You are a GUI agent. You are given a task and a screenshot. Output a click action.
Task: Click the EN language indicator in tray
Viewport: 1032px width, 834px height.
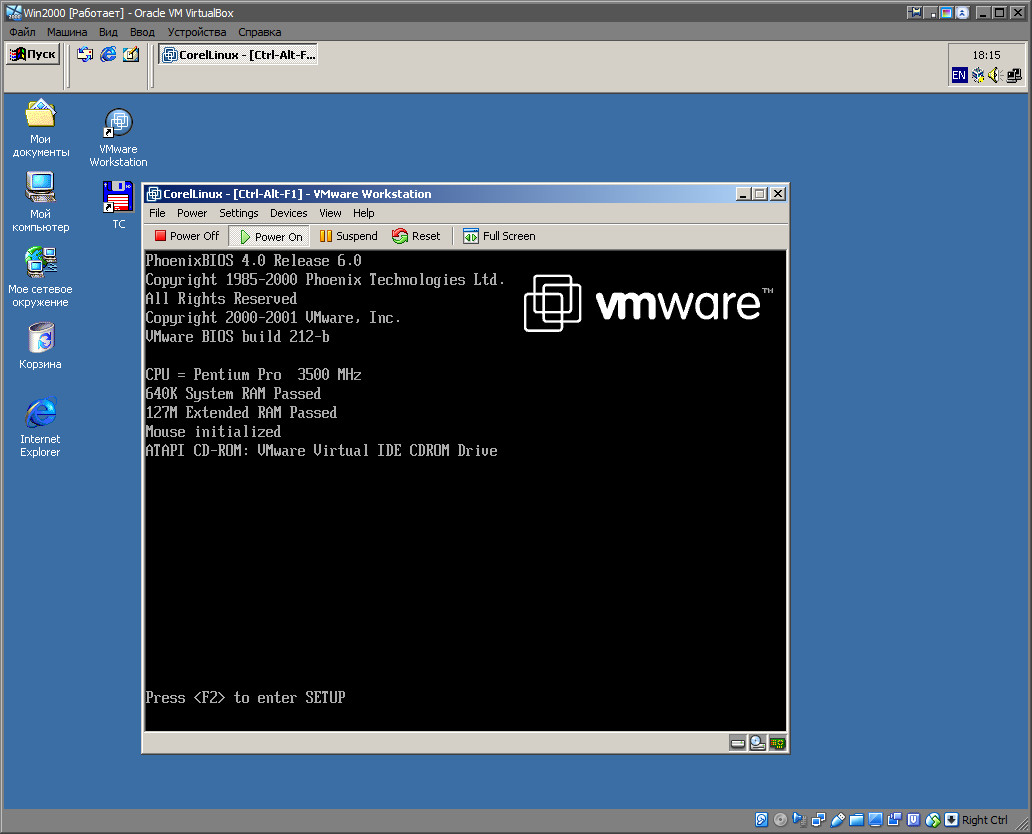959,76
